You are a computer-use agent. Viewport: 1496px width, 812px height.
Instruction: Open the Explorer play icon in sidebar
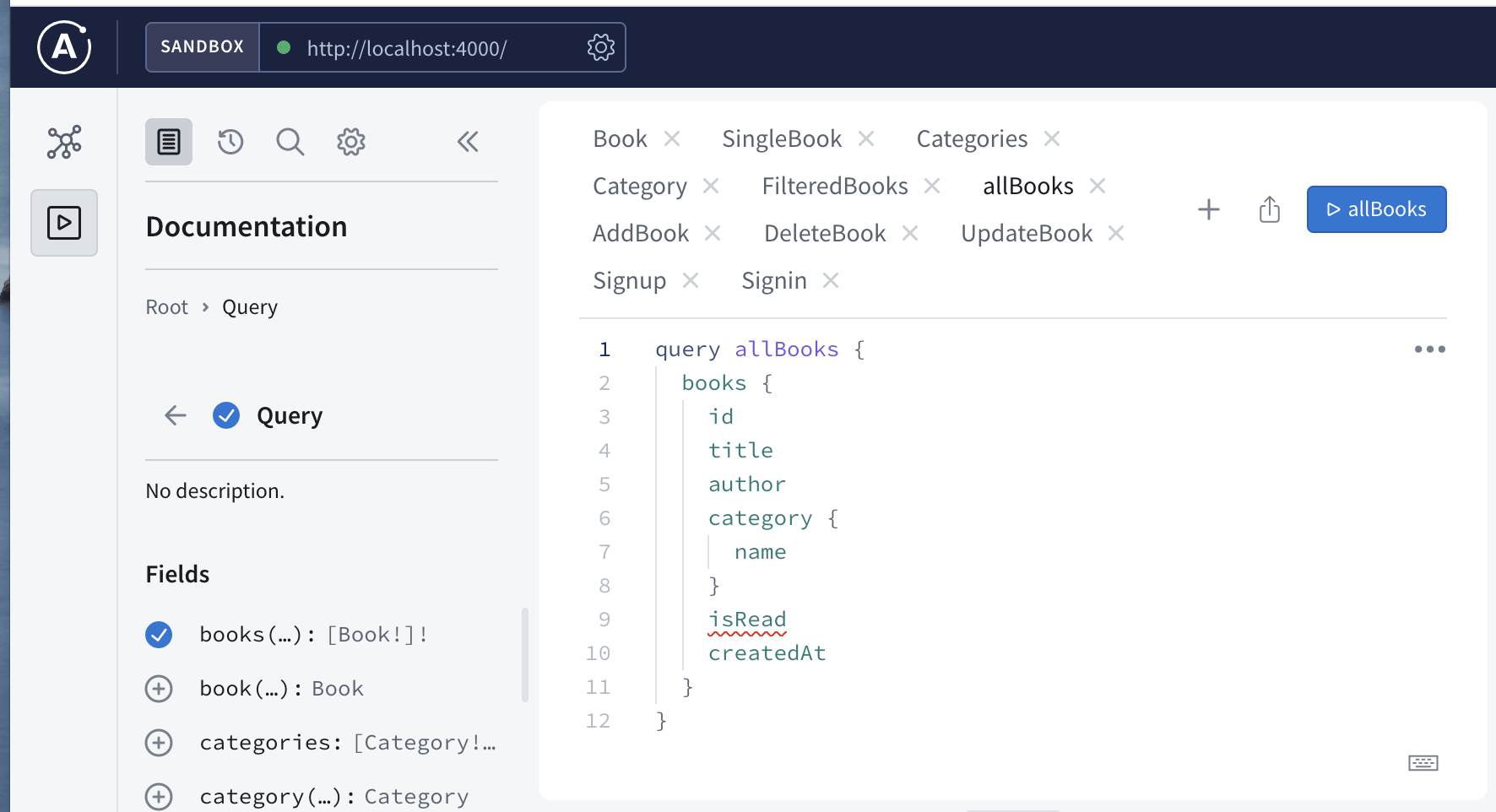click(64, 223)
